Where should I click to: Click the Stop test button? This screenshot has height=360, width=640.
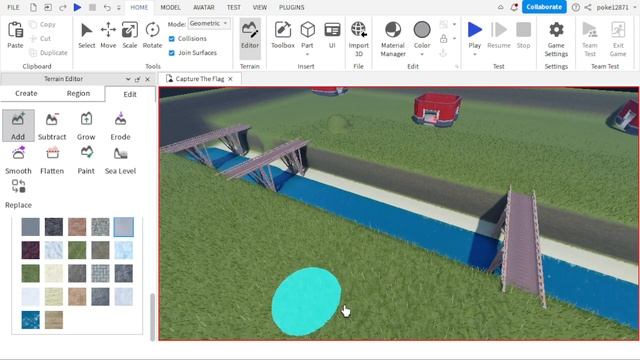coord(523,35)
